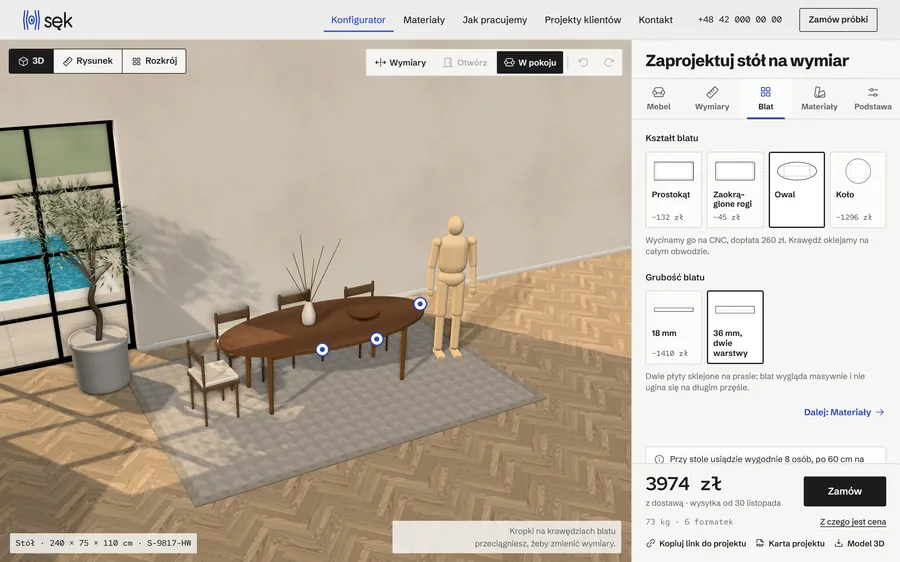Click the wooden mannequin figure in the scene

click(x=451, y=287)
